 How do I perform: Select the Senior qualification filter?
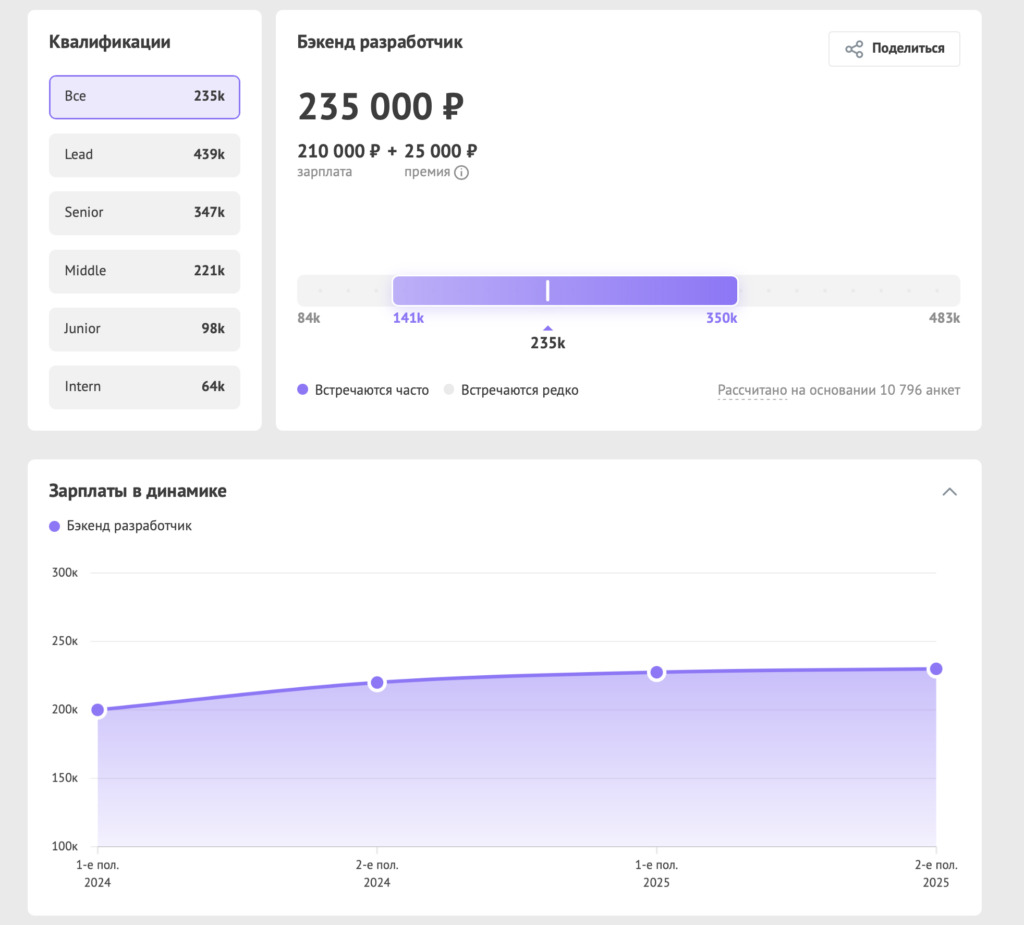click(144, 213)
